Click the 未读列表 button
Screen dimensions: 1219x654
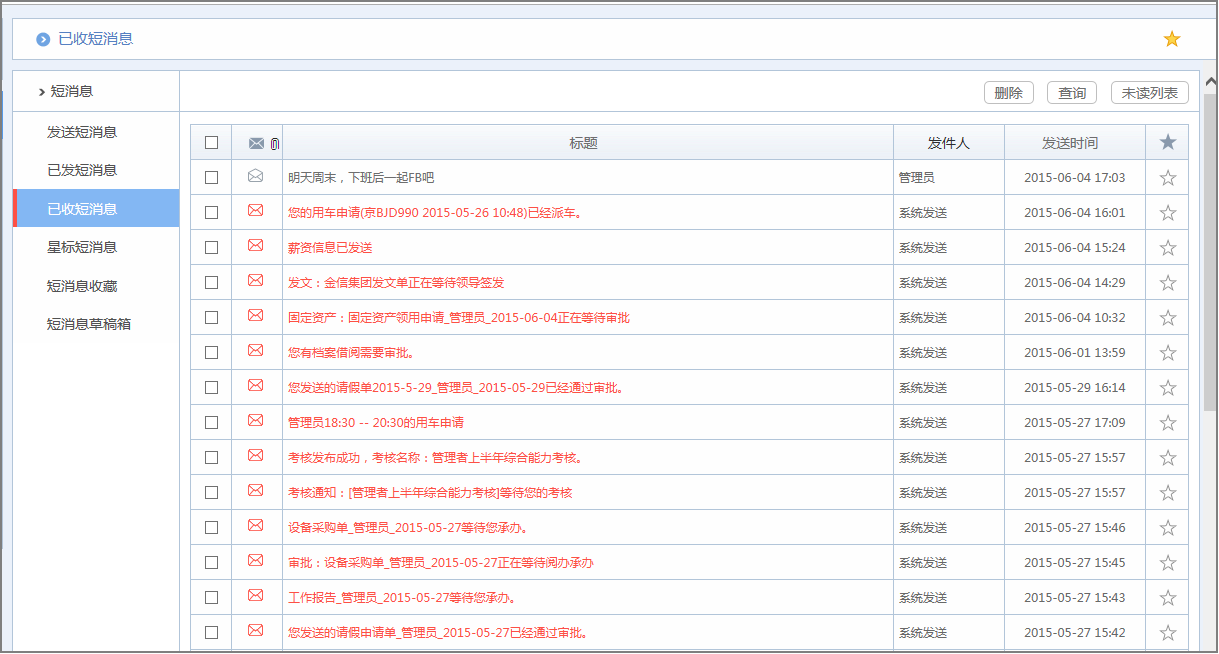click(x=1149, y=93)
